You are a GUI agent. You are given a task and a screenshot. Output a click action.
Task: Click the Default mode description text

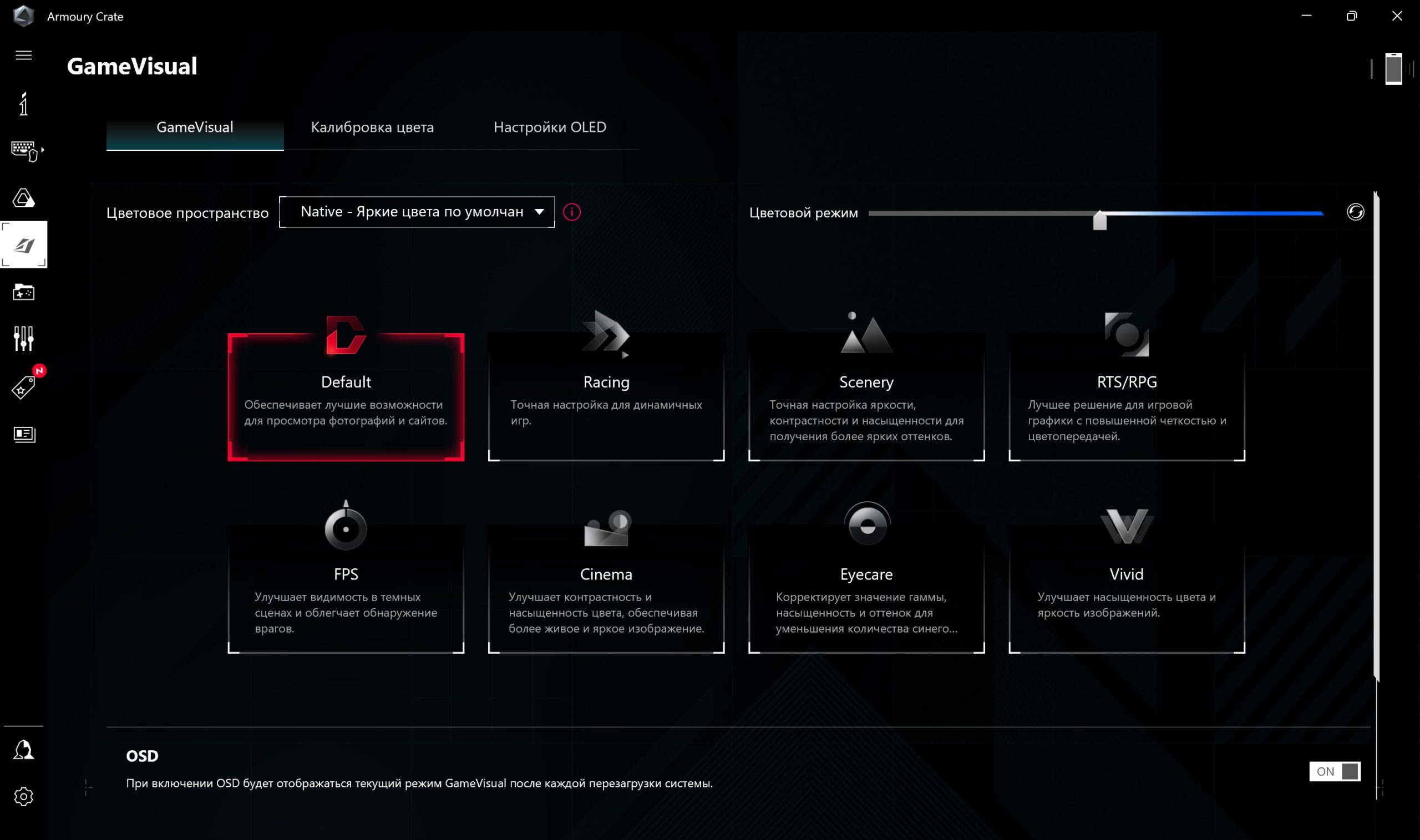[x=346, y=413]
